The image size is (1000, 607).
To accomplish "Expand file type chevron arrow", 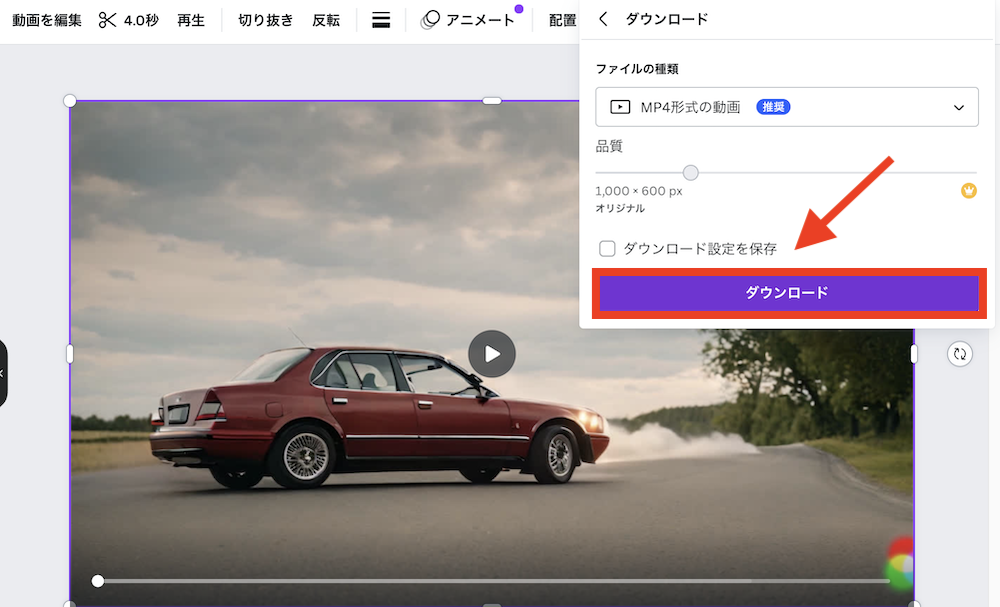I will coord(959,107).
